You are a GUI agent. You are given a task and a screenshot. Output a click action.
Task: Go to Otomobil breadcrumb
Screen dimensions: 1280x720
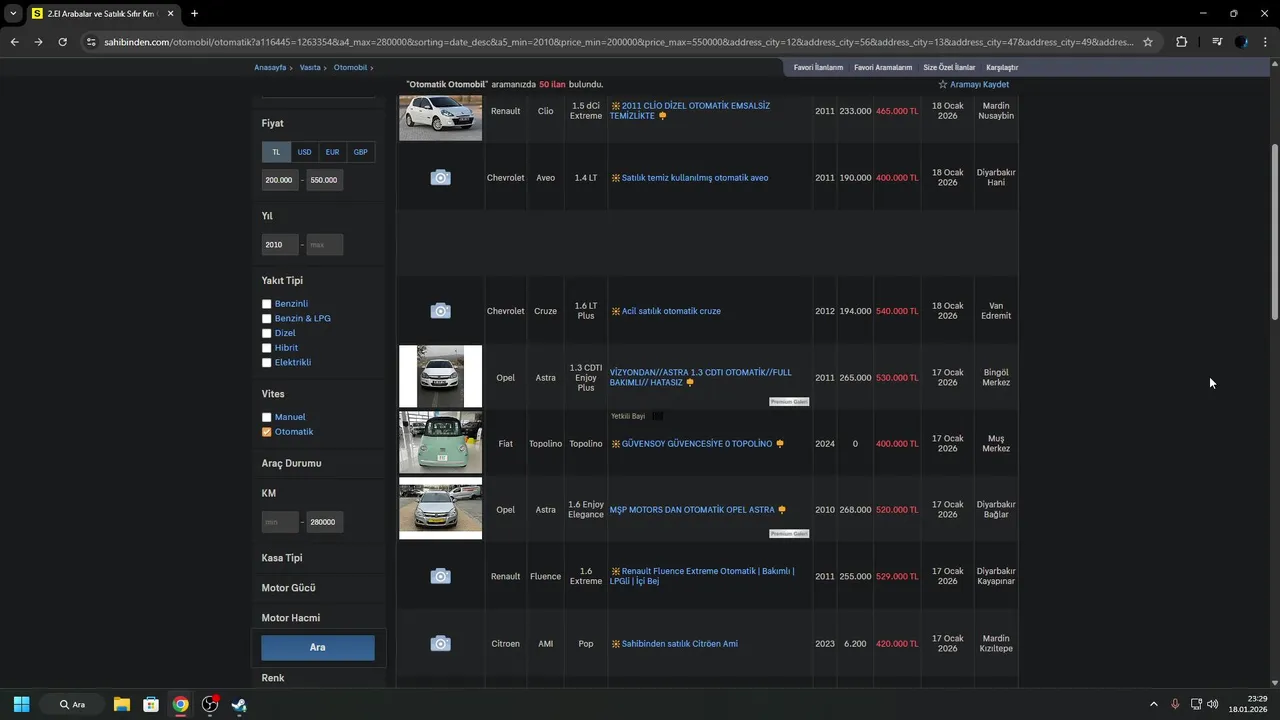click(350, 67)
